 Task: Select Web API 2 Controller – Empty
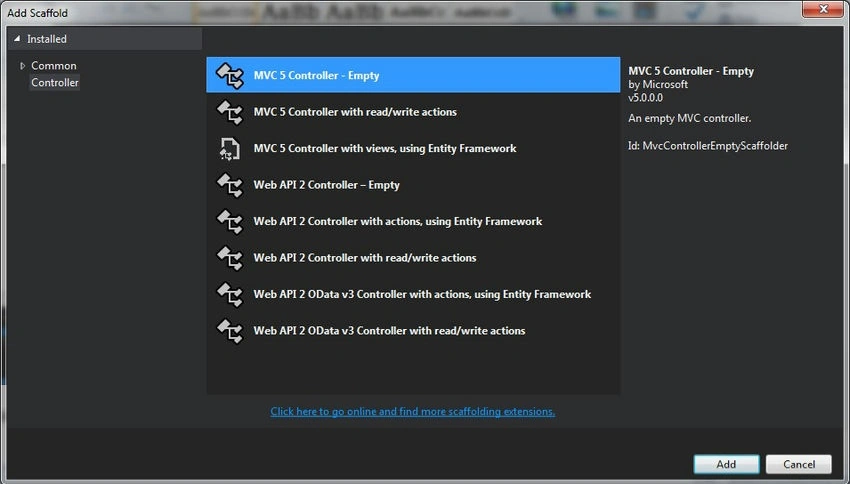pyautogui.click(x=413, y=184)
